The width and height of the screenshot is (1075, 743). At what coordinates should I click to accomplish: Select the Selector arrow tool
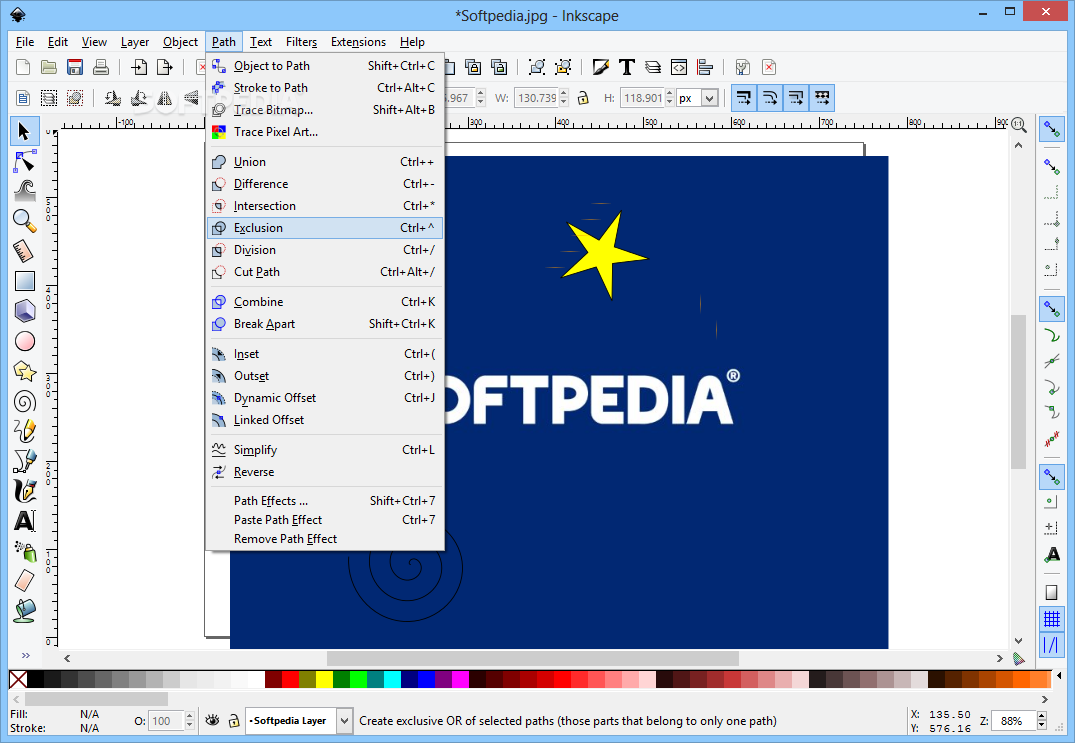coord(24,132)
